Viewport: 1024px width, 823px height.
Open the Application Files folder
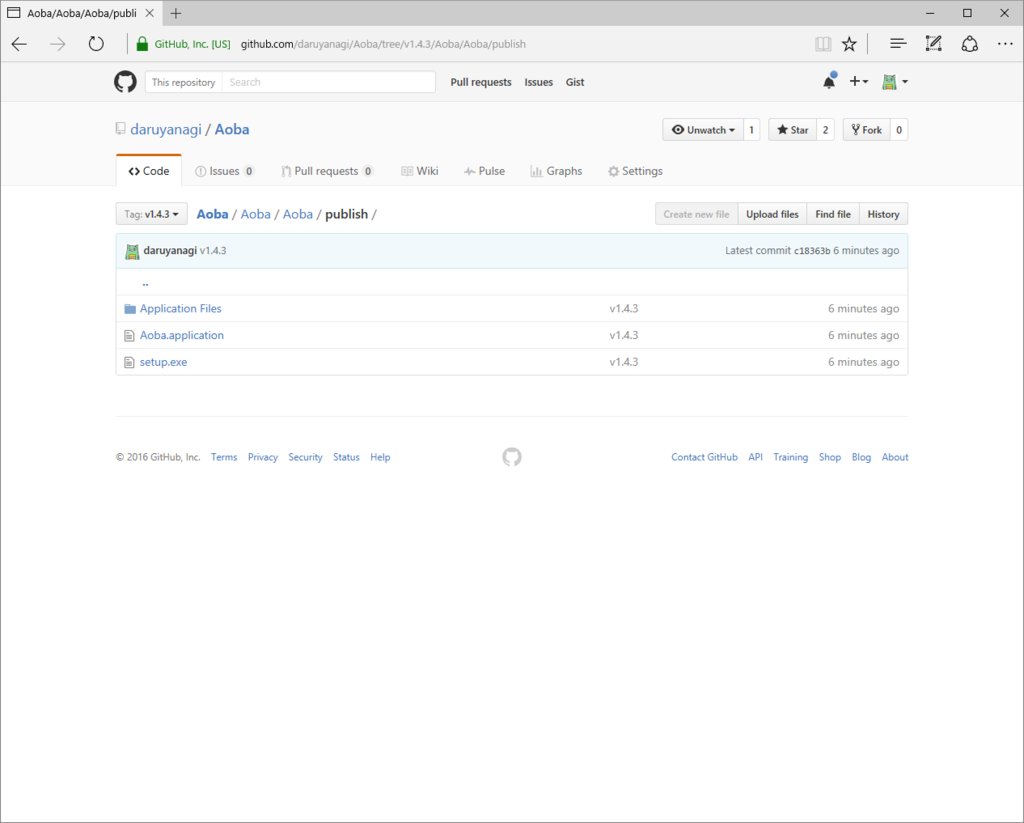click(x=181, y=309)
